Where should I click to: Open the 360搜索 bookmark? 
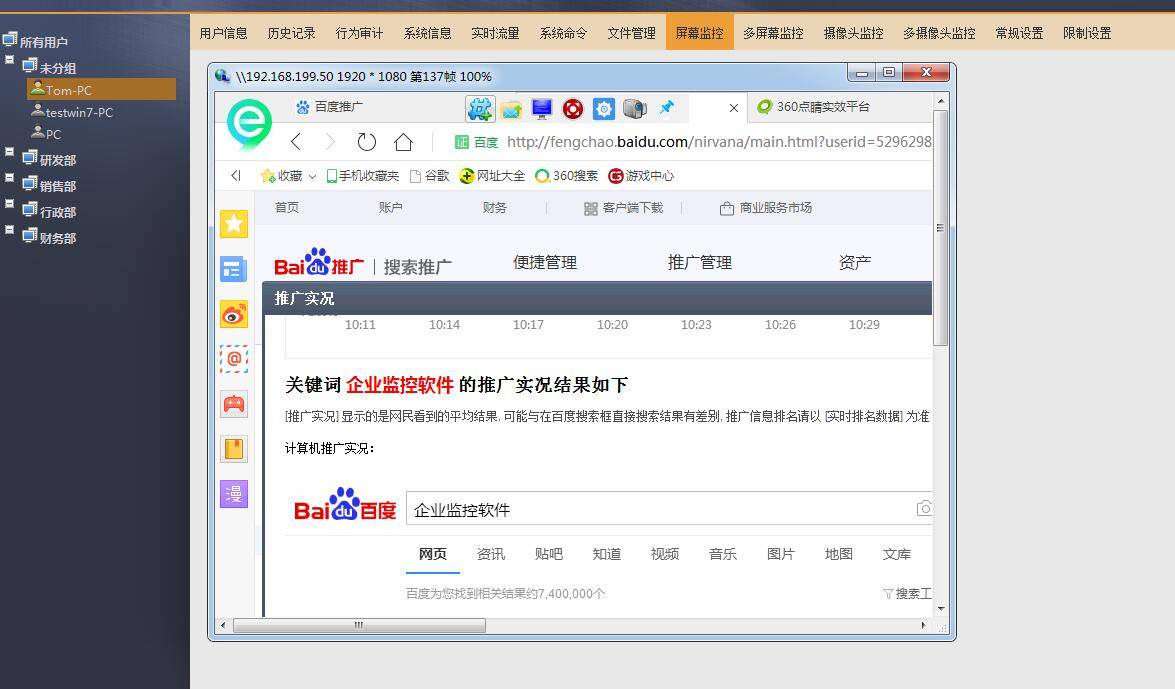tap(567, 175)
